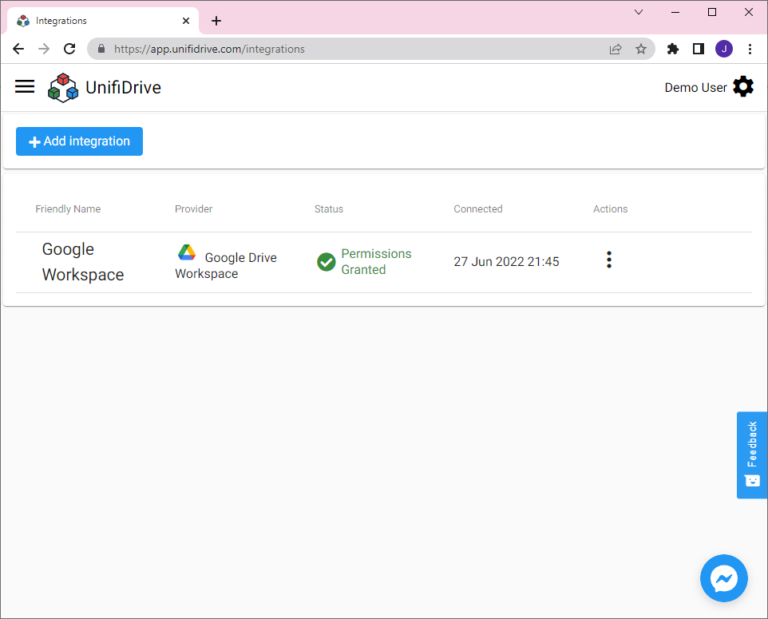Open the hamburger navigation menu
This screenshot has height=619, width=768.
pos(24,87)
